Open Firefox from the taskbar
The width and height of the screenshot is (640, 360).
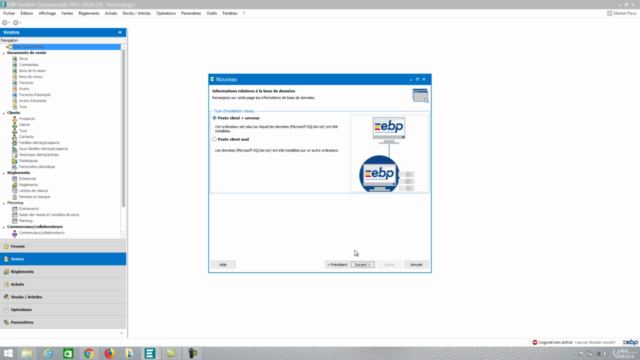[109, 353]
